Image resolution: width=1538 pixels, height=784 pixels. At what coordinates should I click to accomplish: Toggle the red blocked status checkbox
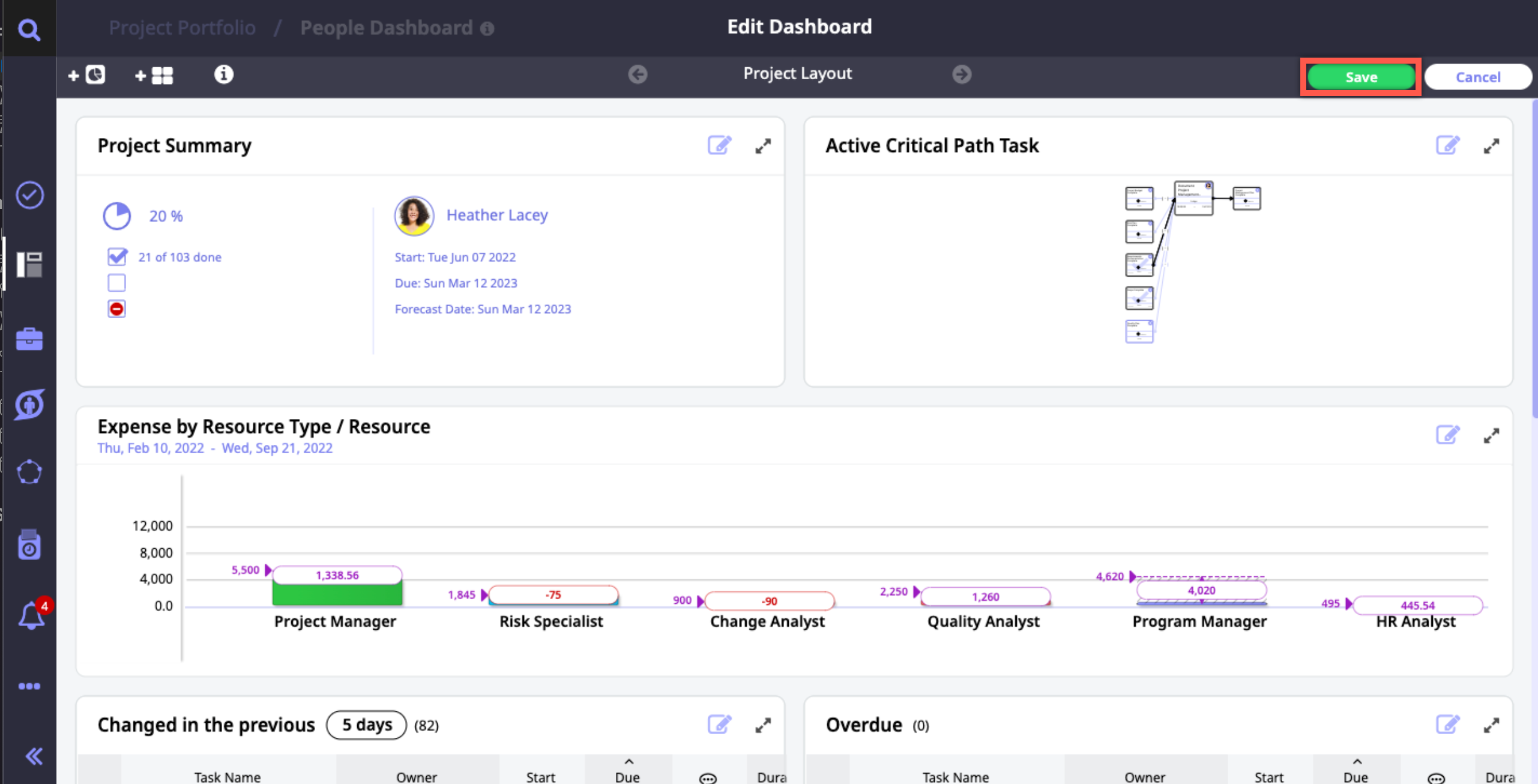(x=116, y=309)
